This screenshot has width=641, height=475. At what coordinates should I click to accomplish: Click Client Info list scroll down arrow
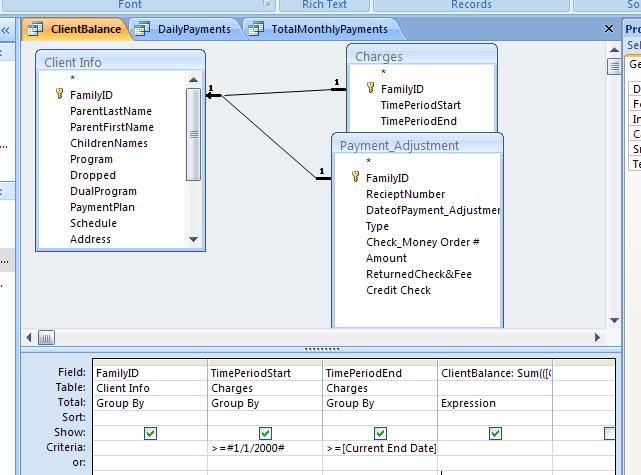click(x=193, y=239)
